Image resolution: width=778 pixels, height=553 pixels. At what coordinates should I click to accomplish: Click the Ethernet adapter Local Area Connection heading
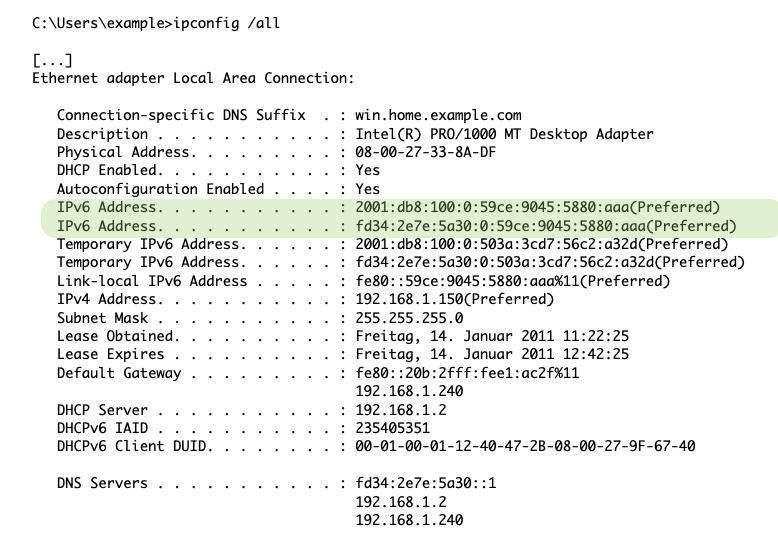tap(193, 77)
